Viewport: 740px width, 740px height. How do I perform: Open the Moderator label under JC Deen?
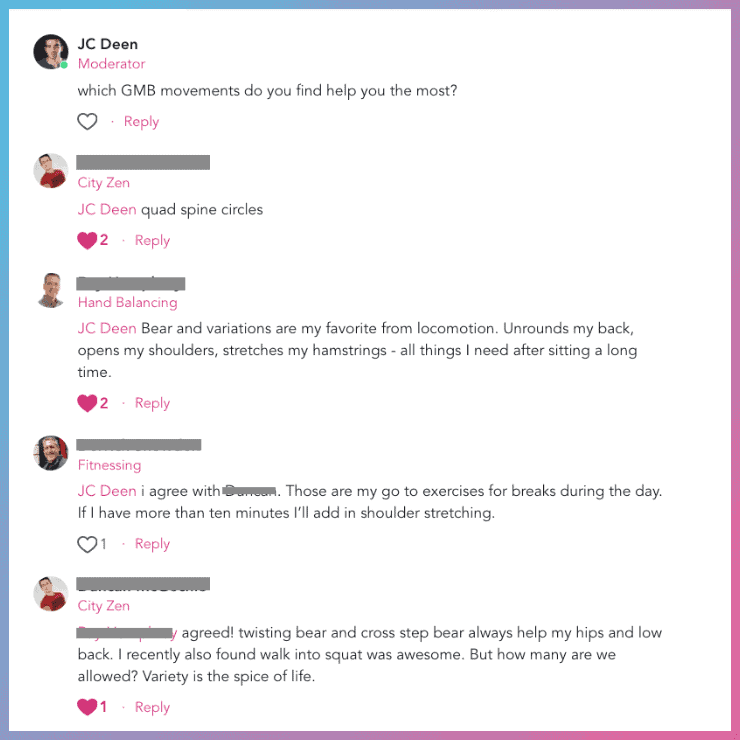tap(111, 64)
